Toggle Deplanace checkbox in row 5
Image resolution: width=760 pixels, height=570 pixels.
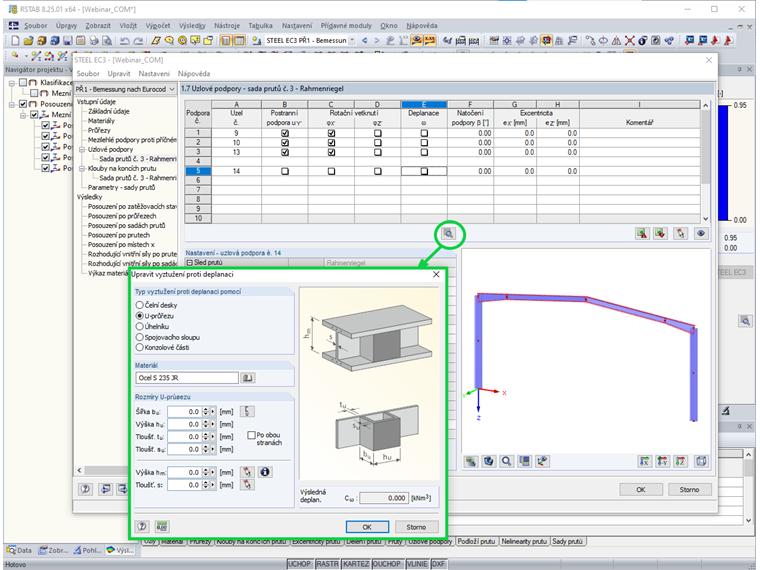(424, 171)
